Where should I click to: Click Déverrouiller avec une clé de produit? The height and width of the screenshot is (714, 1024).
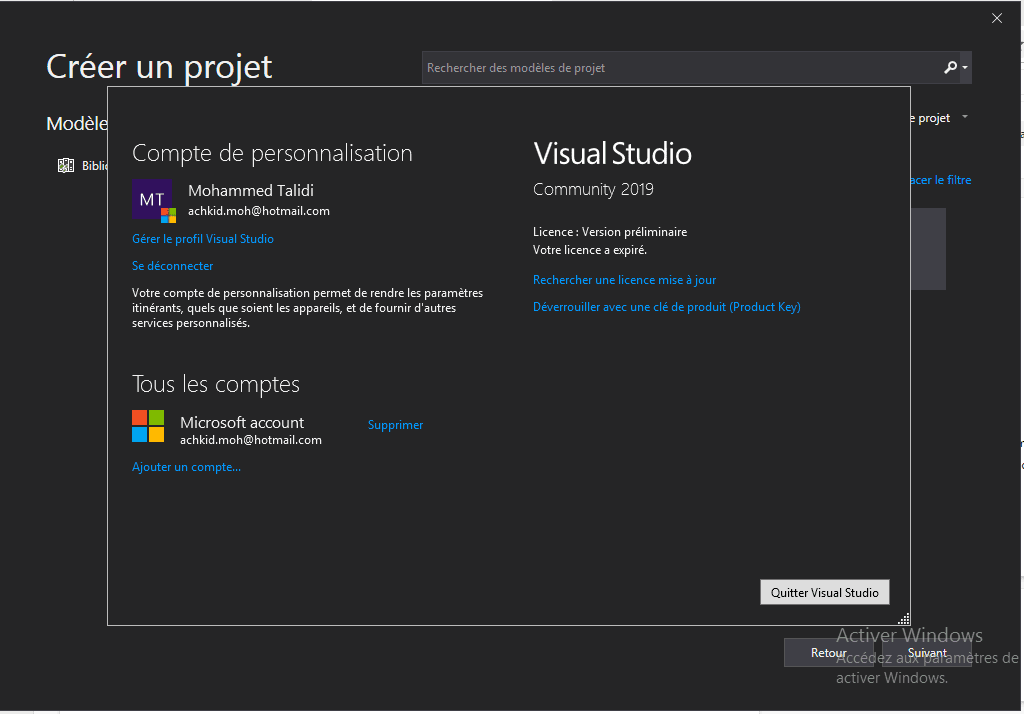pyautogui.click(x=666, y=307)
